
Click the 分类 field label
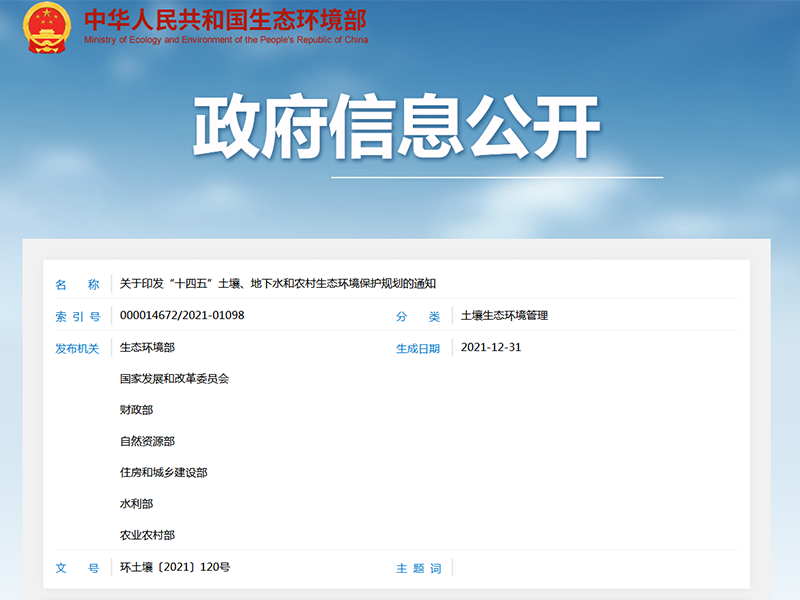click(411, 317)
